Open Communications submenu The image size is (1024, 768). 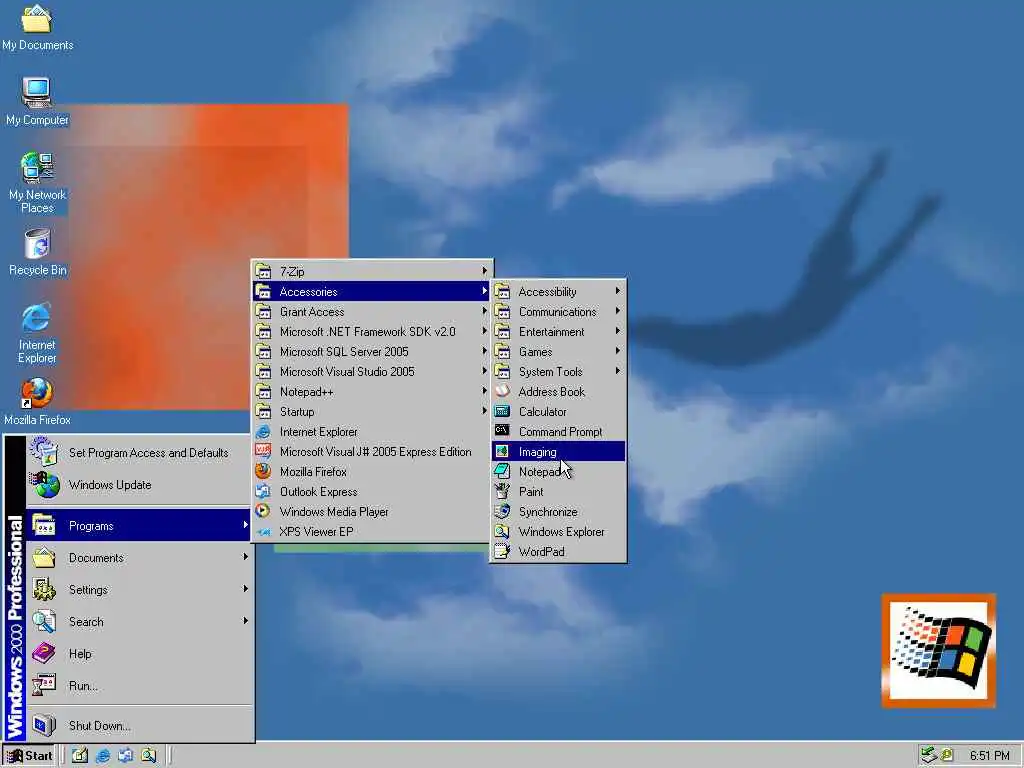click(558, 312)
